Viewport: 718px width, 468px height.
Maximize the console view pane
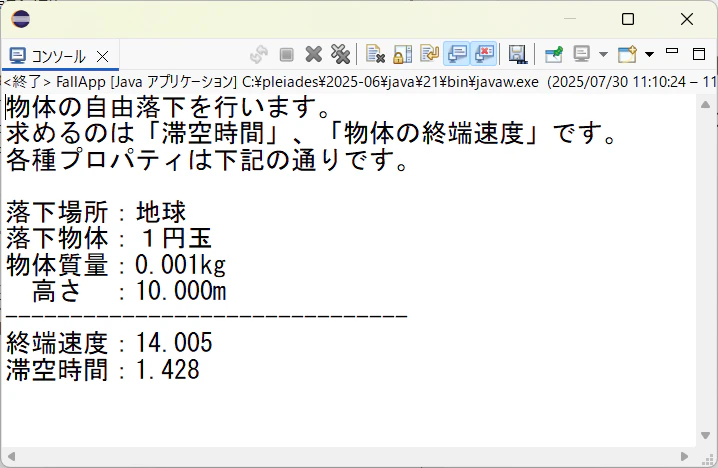coord(699,54)
